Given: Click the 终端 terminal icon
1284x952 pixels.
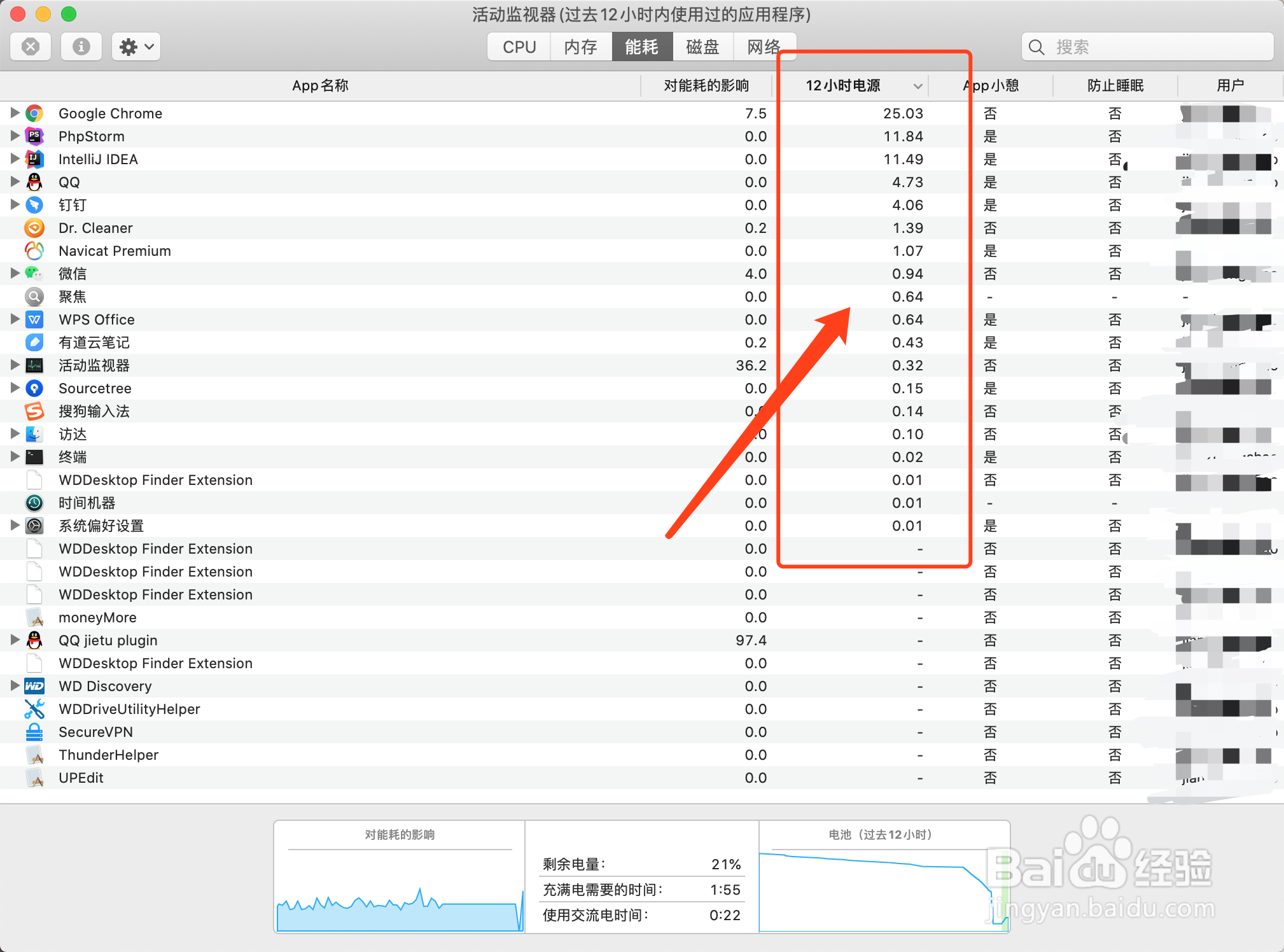Looking at the screenshot, I should tap(34, 457).
